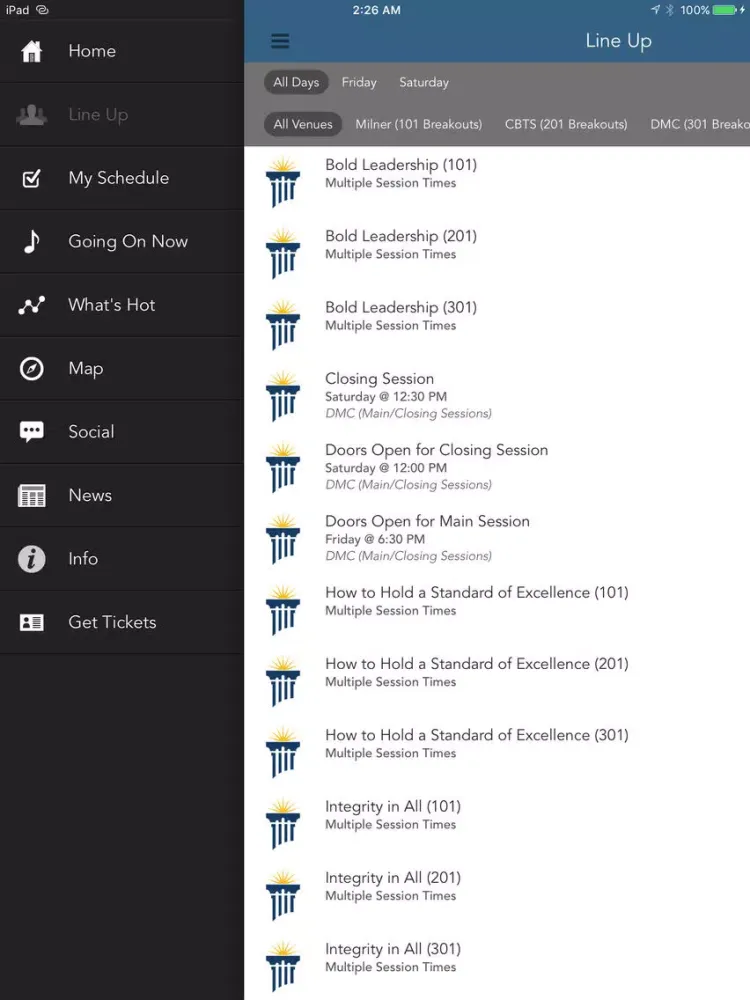The height and width of the screenshot is (1000, 750).
Task: Tap the What's Hot graph icon
Action: [x=31, y=305]
